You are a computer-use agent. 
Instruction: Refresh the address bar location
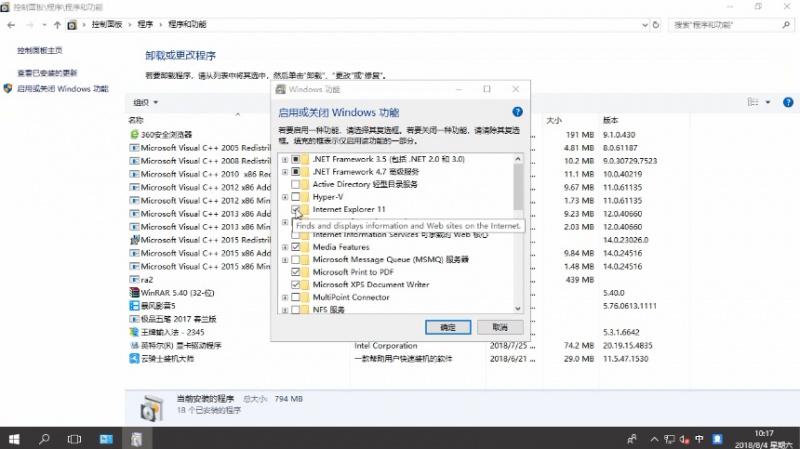click(x=656, y=24)
